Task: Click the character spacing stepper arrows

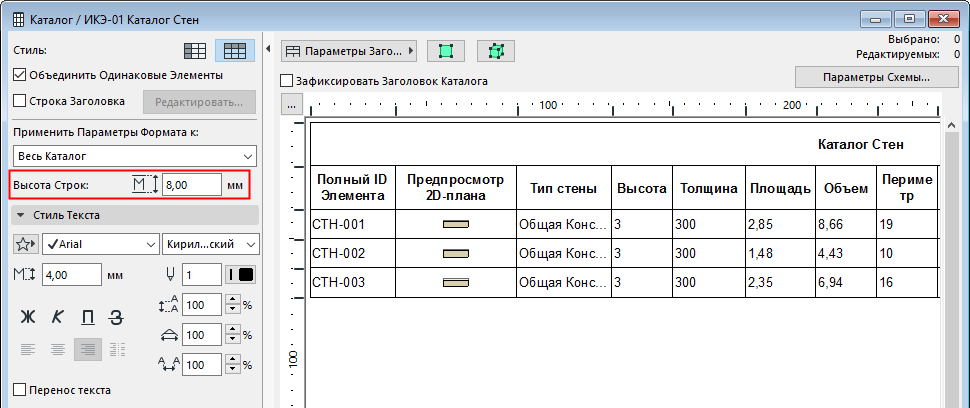Action: tap(233, 365)
